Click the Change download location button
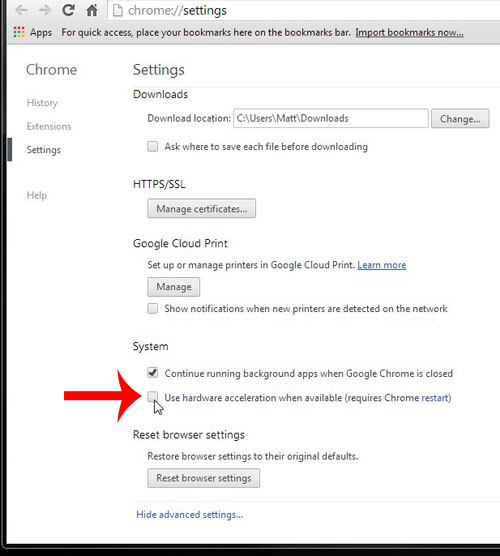This screenshot has height=556, width=500. (x=460, y=118)
